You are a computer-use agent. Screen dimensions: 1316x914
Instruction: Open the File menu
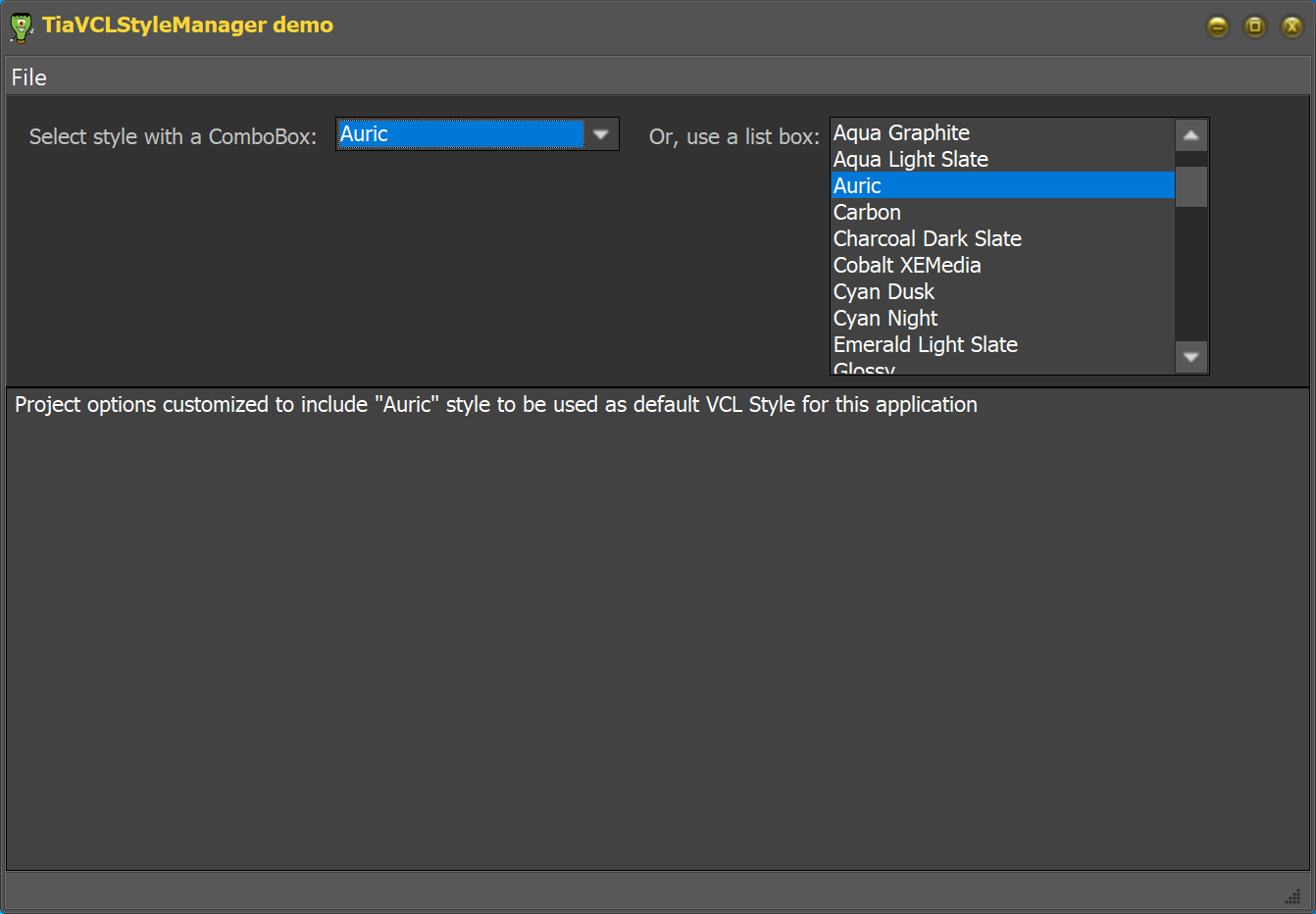[28, 77]
